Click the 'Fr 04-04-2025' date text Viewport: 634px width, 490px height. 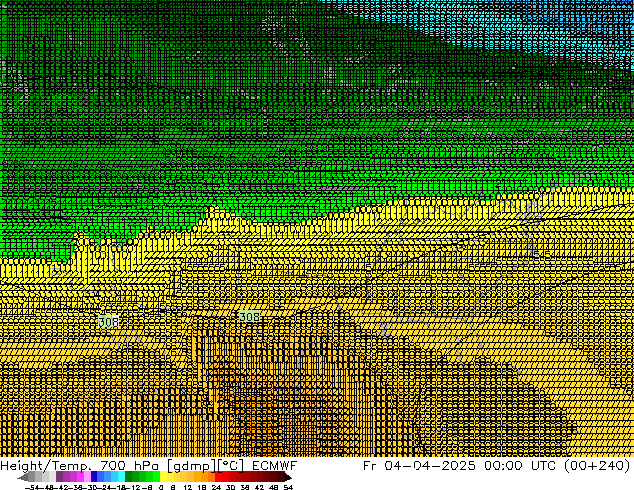[419, 466]
